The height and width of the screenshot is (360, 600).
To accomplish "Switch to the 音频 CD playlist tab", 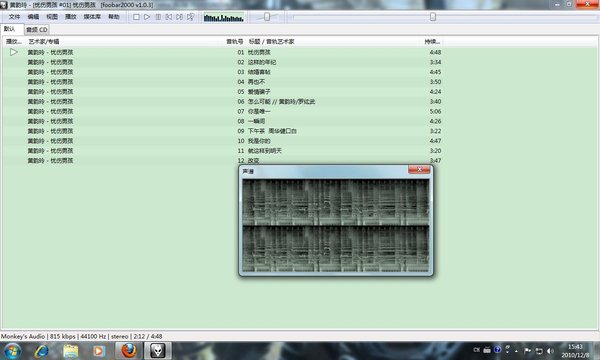I will [x=37, y=30].
